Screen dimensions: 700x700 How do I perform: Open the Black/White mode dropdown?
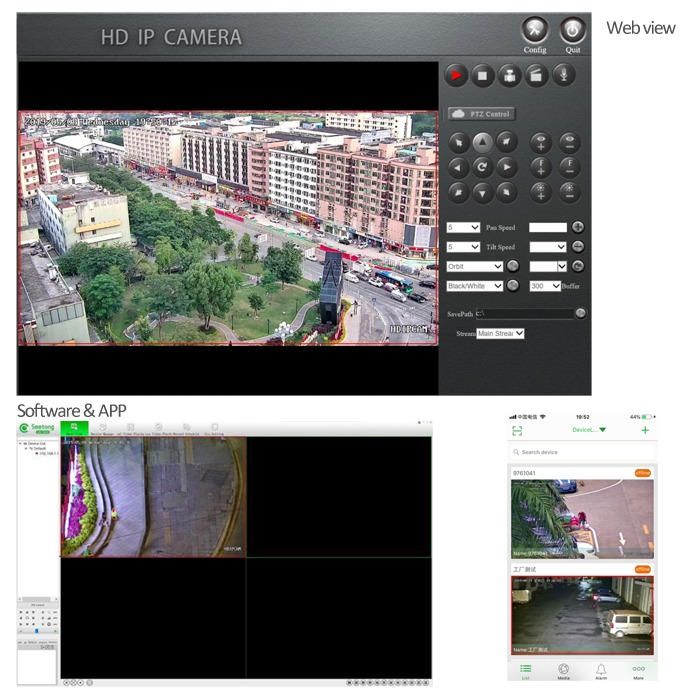pyautogui.click(x=475, y=286)
